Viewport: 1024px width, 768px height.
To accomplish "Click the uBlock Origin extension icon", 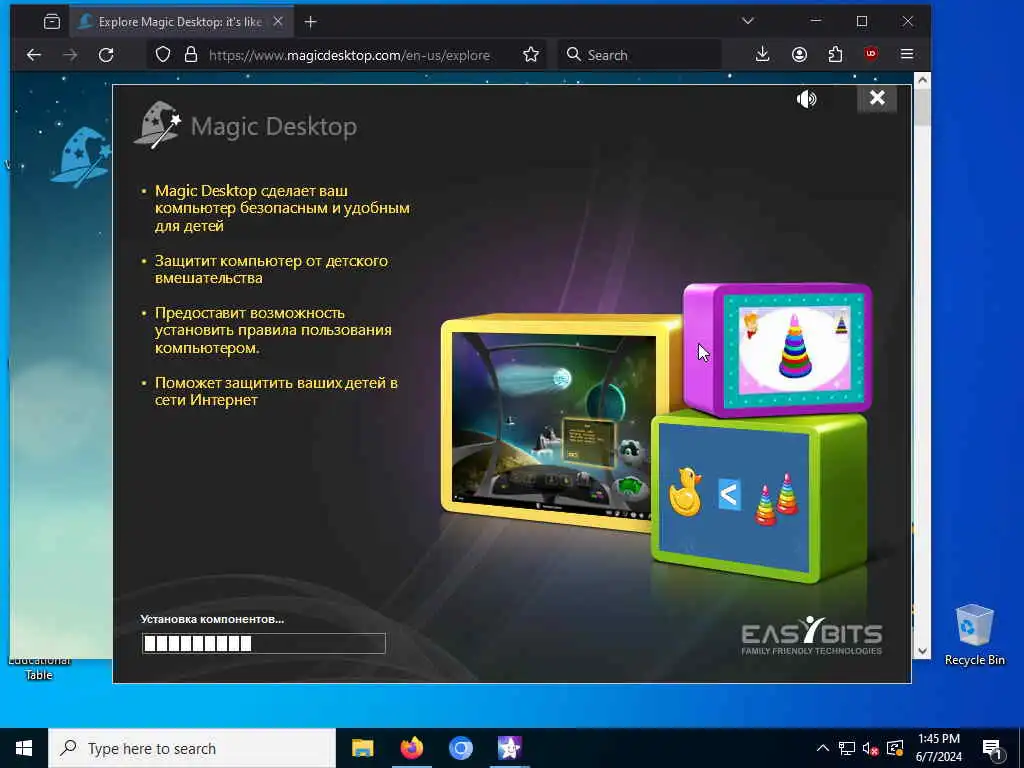I will 871,55.
